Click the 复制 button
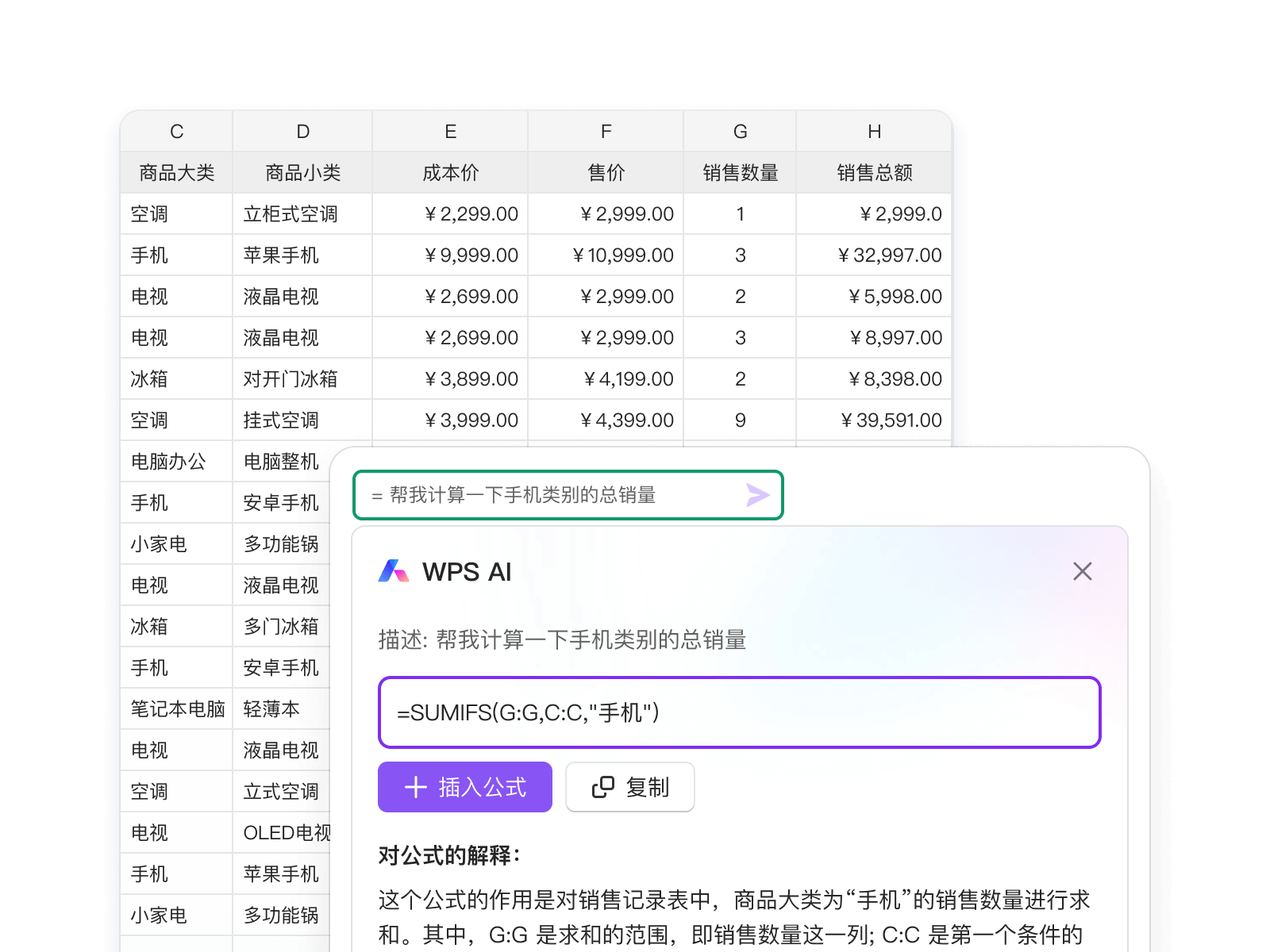 (x=630, y=787)
